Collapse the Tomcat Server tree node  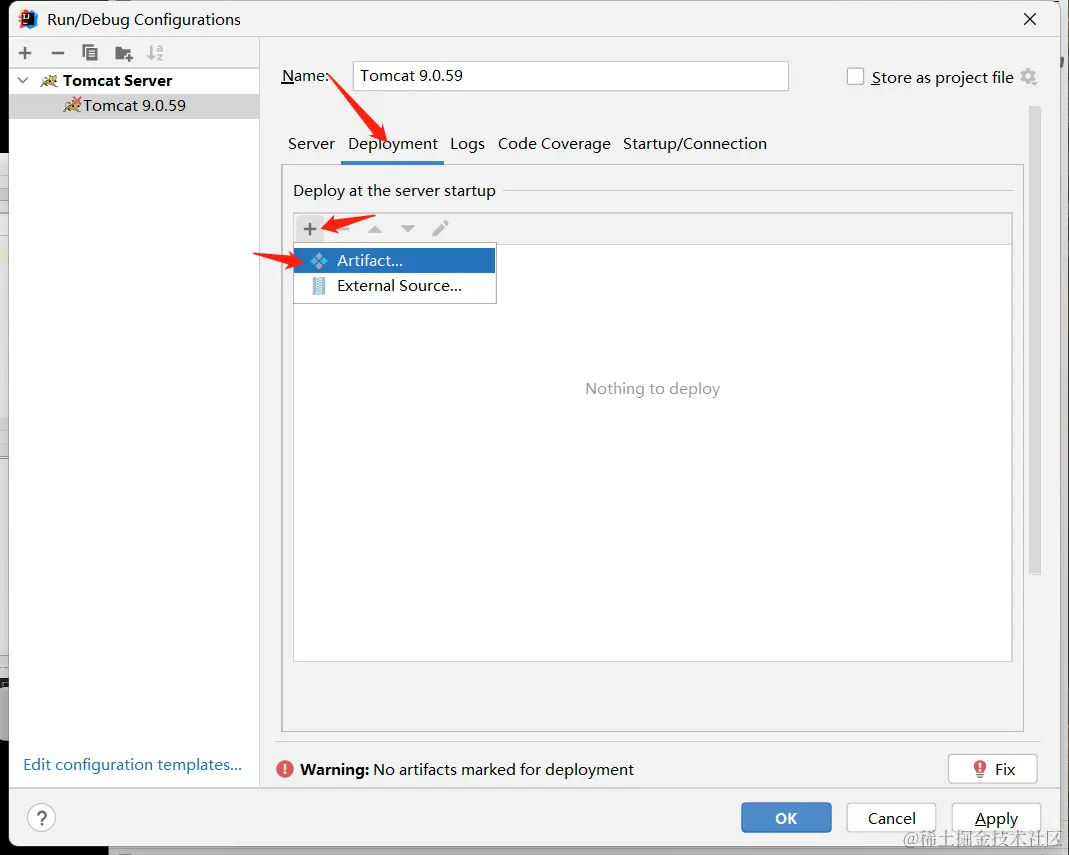(23, 80)
